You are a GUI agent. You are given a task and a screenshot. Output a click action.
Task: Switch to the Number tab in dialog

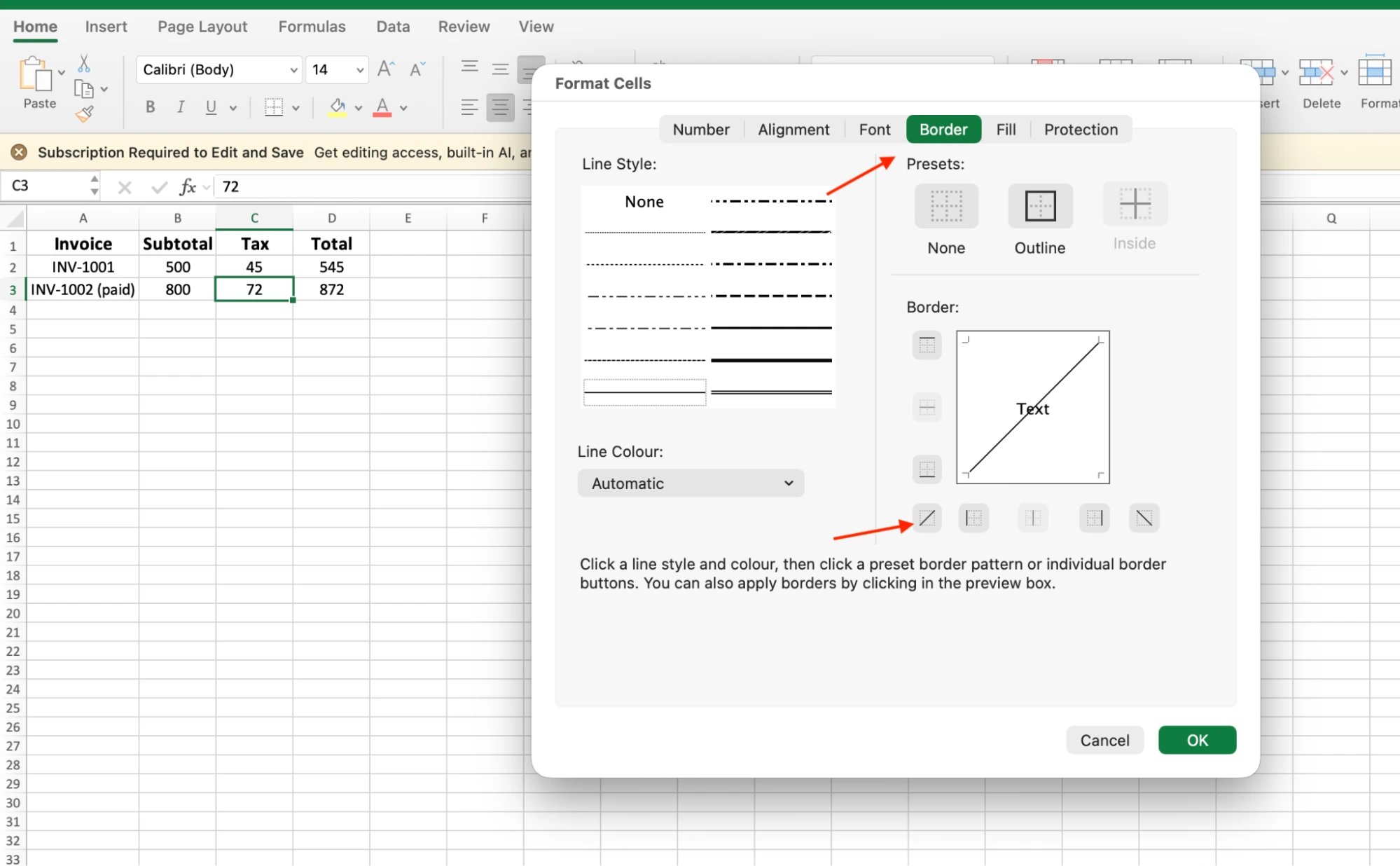pos(701,130)
